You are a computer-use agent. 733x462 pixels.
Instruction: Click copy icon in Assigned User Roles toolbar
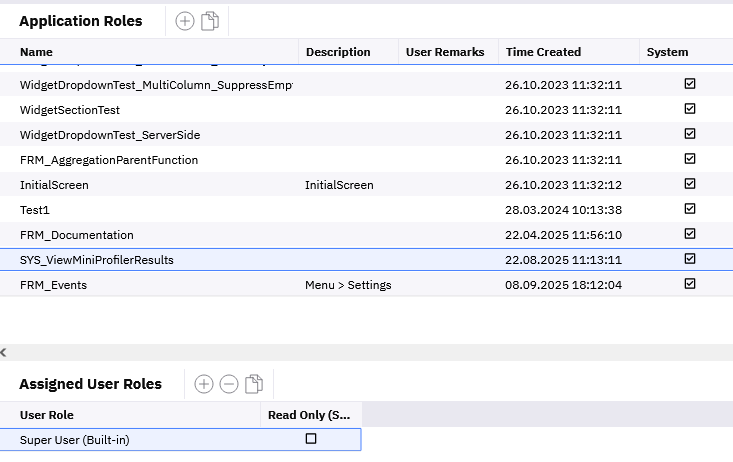click(x=254, y=384)
